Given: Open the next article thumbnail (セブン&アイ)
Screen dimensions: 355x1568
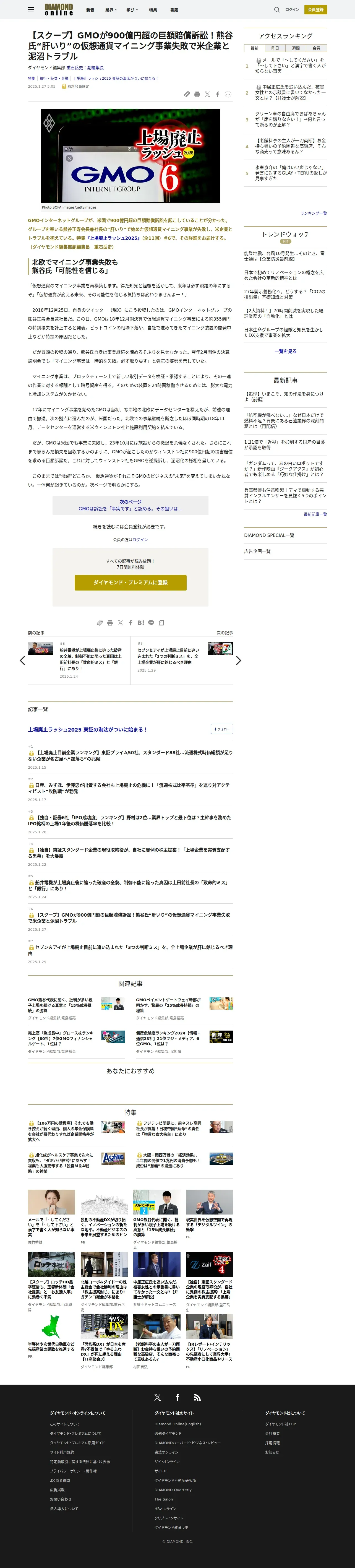Looking at the screenshot, I should click(x=220, y=649).
